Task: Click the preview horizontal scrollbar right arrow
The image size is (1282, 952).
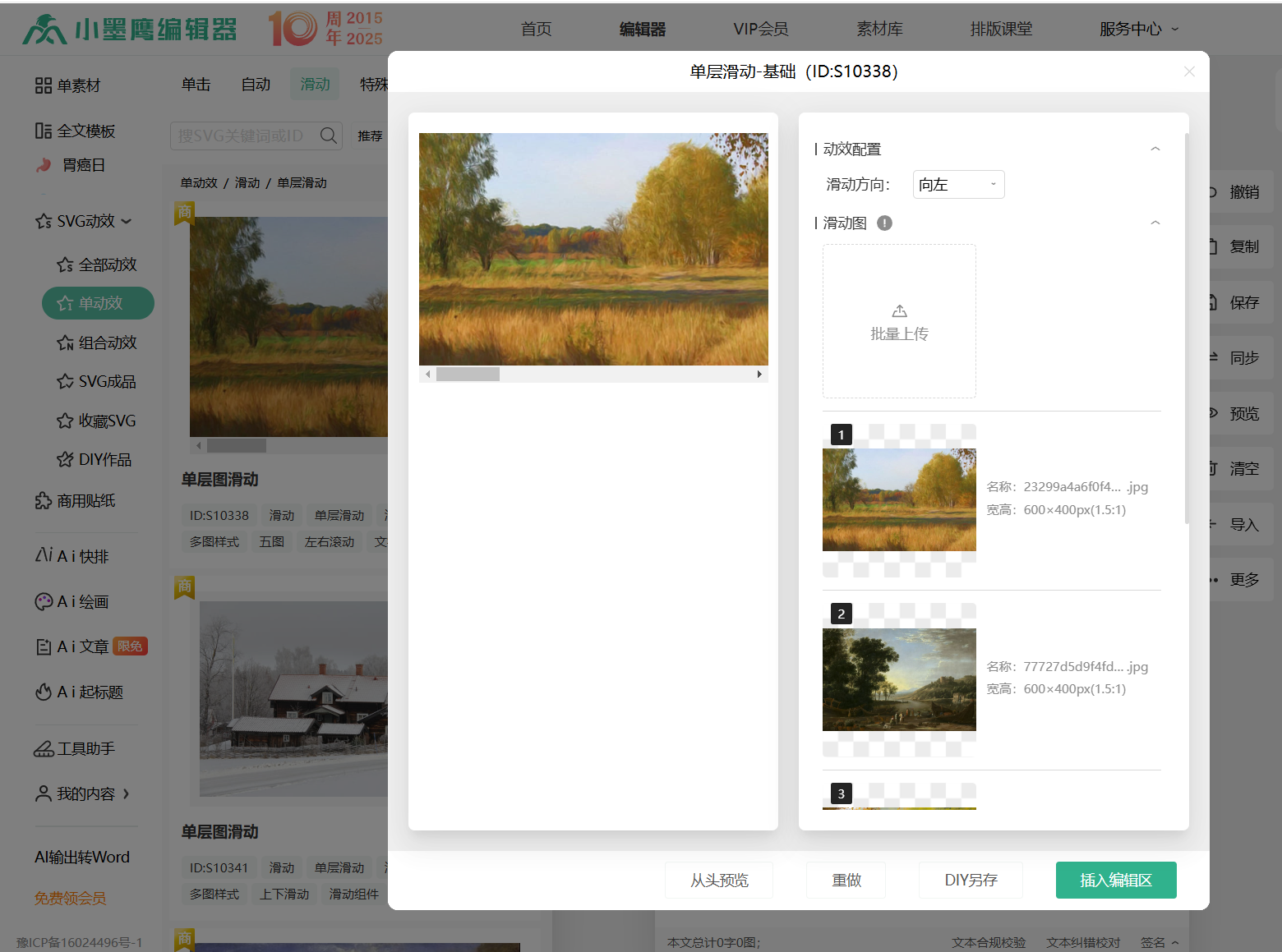Action: (759, 375)
